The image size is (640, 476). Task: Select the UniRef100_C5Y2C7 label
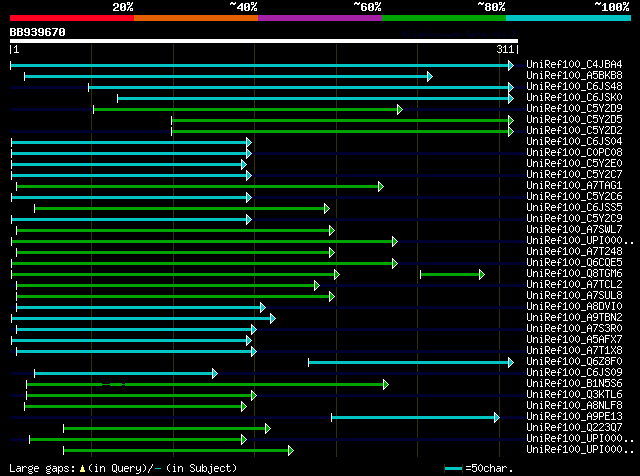(574, 175)
